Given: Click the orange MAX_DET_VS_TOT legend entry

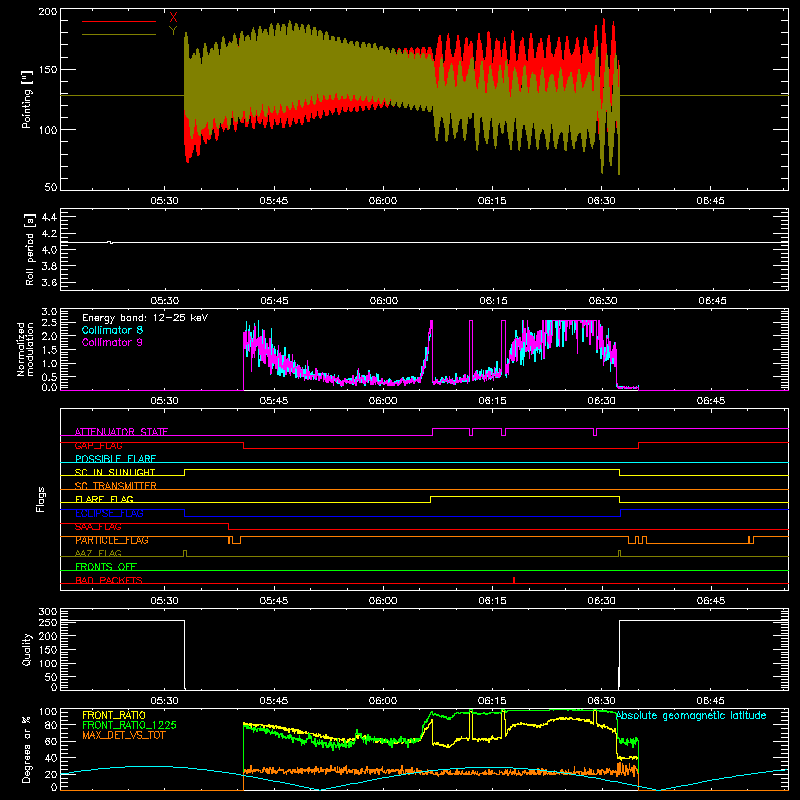Looking at the screenshot, I should pyautogui.click(x=124, y=735).
